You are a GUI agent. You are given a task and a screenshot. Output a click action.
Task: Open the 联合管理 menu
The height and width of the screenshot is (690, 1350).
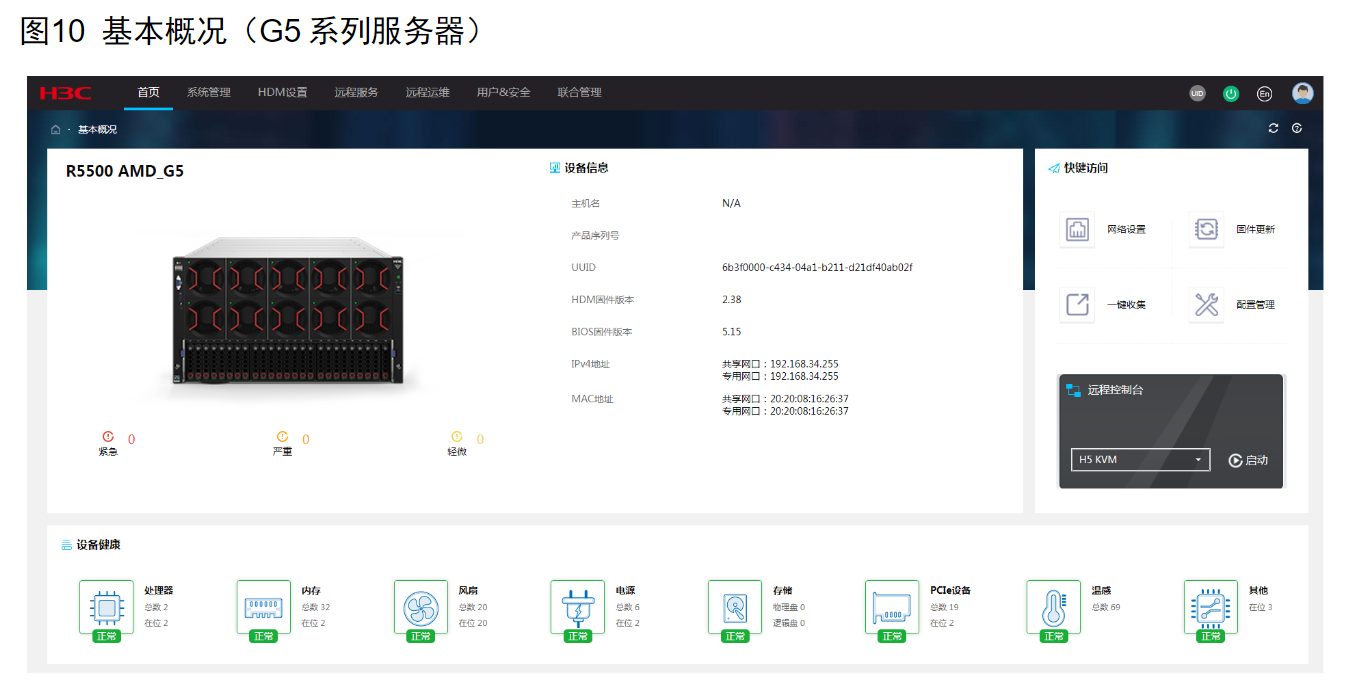point(579,93)
